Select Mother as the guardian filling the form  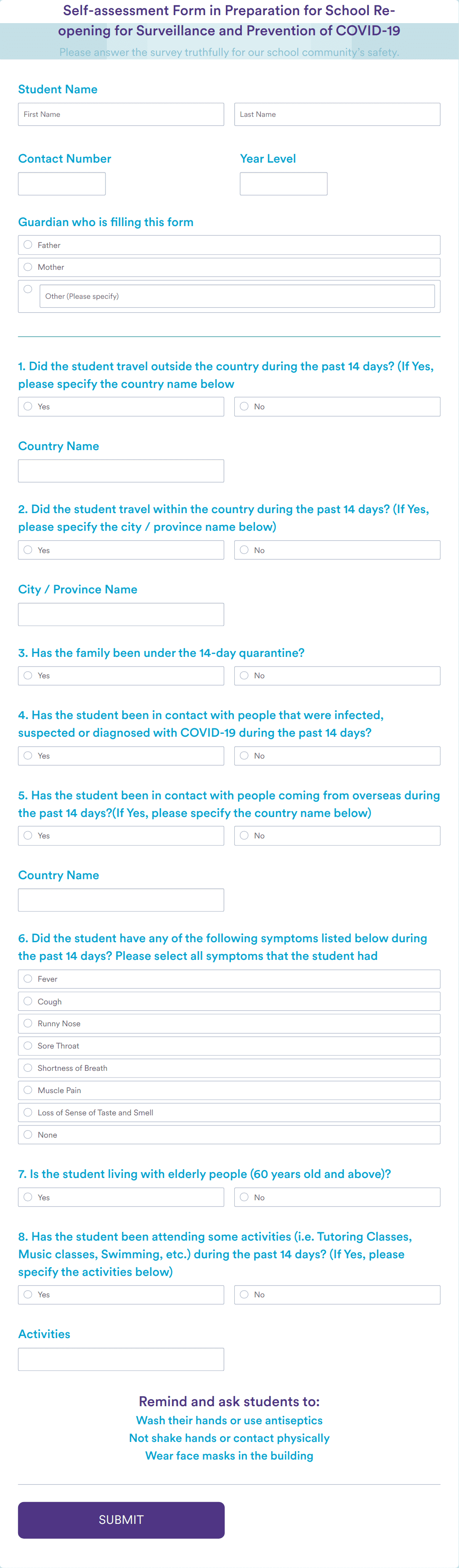tap(28, 266)
